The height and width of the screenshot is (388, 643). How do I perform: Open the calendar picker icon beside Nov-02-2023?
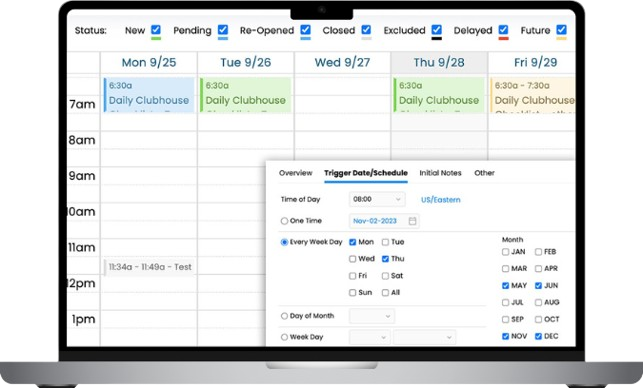(413, 221)
